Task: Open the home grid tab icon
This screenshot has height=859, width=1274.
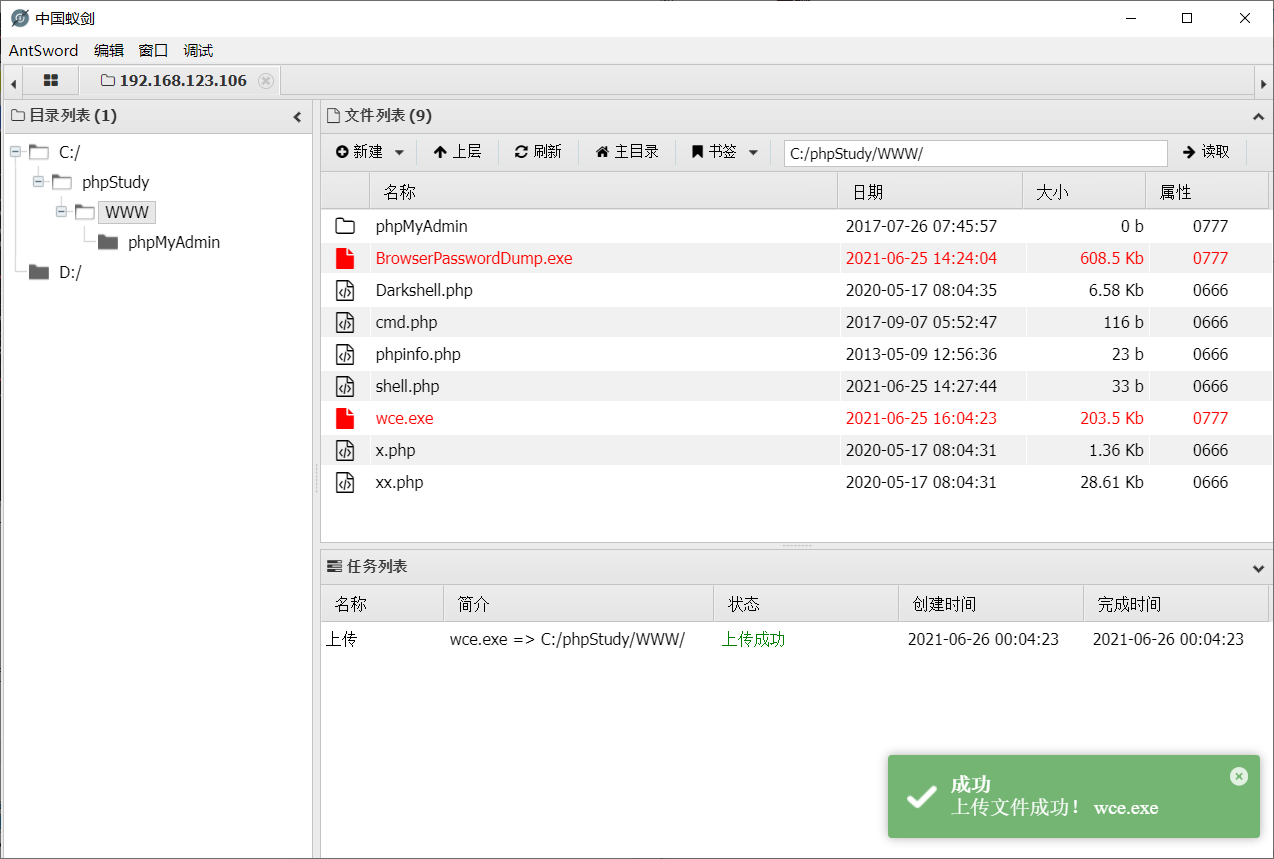Action: click(51, 81)
